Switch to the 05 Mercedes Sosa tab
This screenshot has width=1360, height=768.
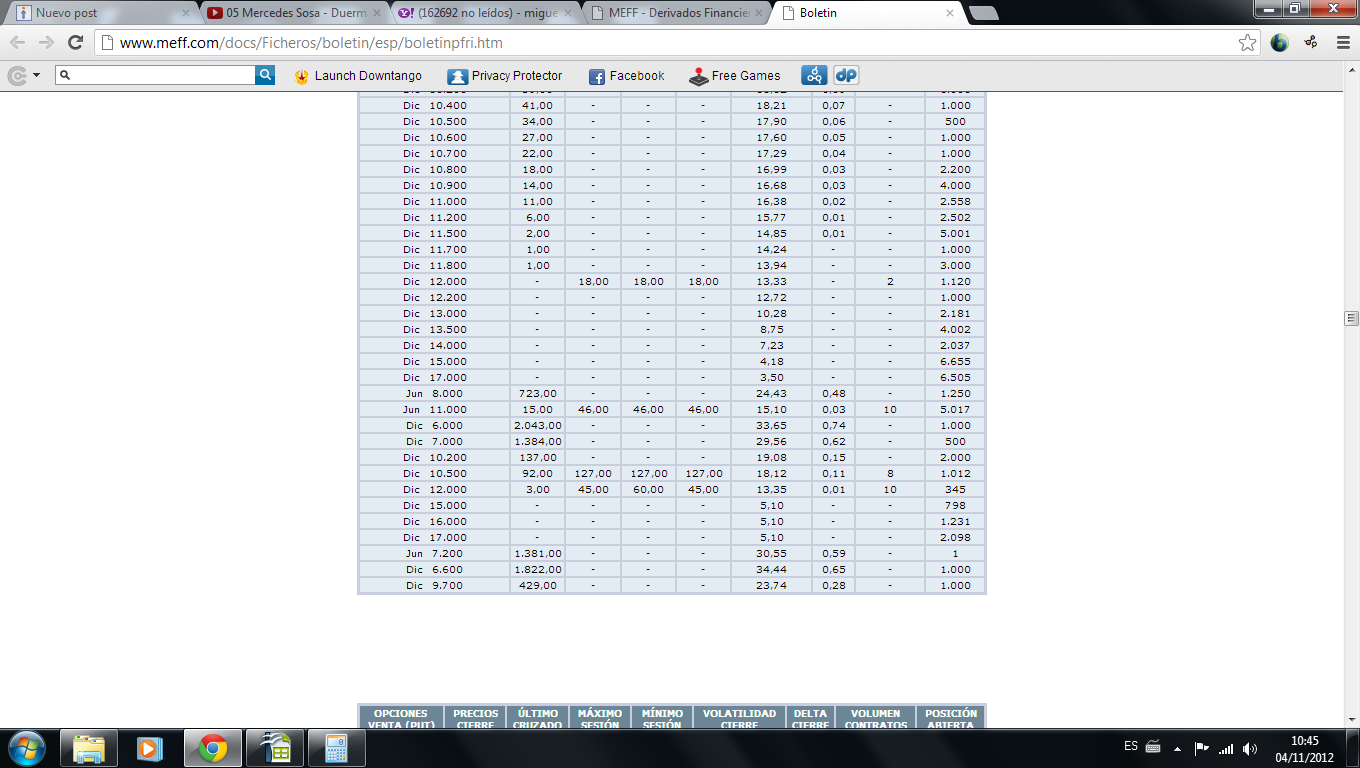(290, 13)
